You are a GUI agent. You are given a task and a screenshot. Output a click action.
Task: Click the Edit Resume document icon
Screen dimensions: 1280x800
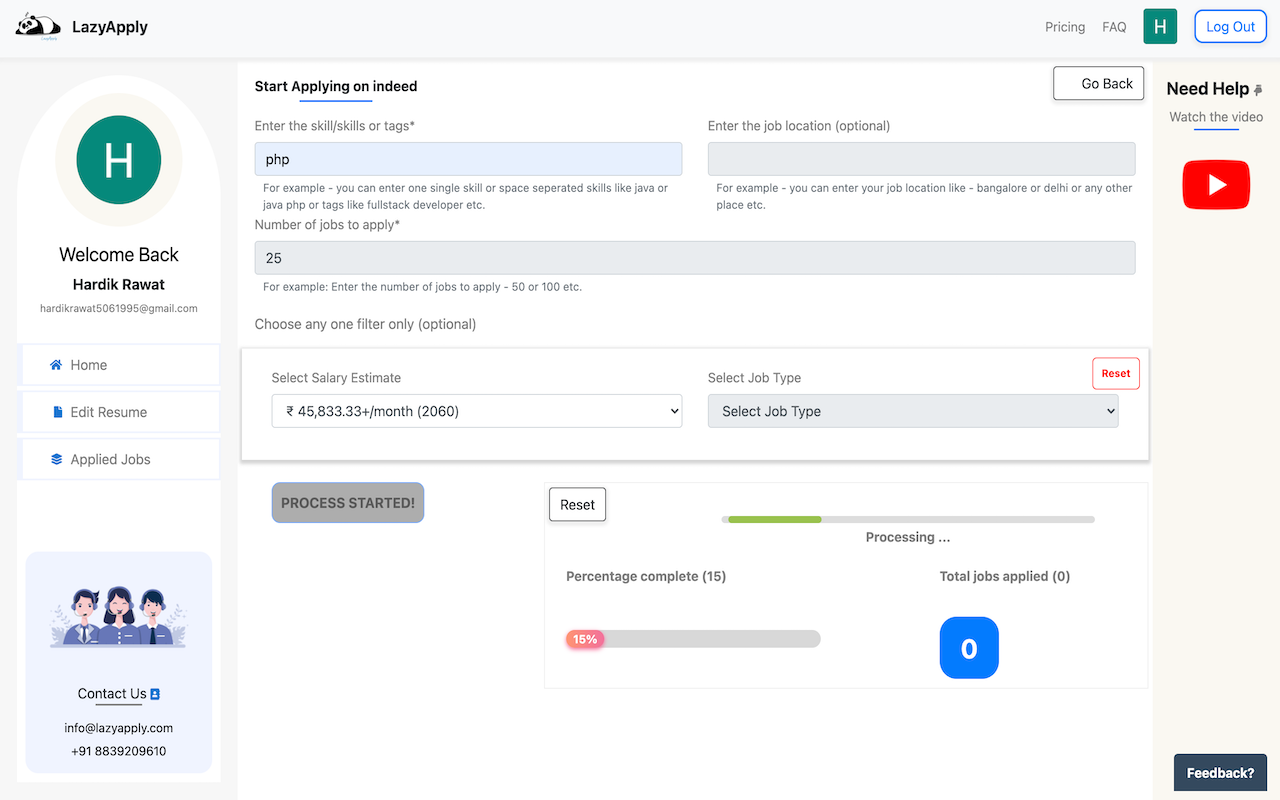pos(56,411)
